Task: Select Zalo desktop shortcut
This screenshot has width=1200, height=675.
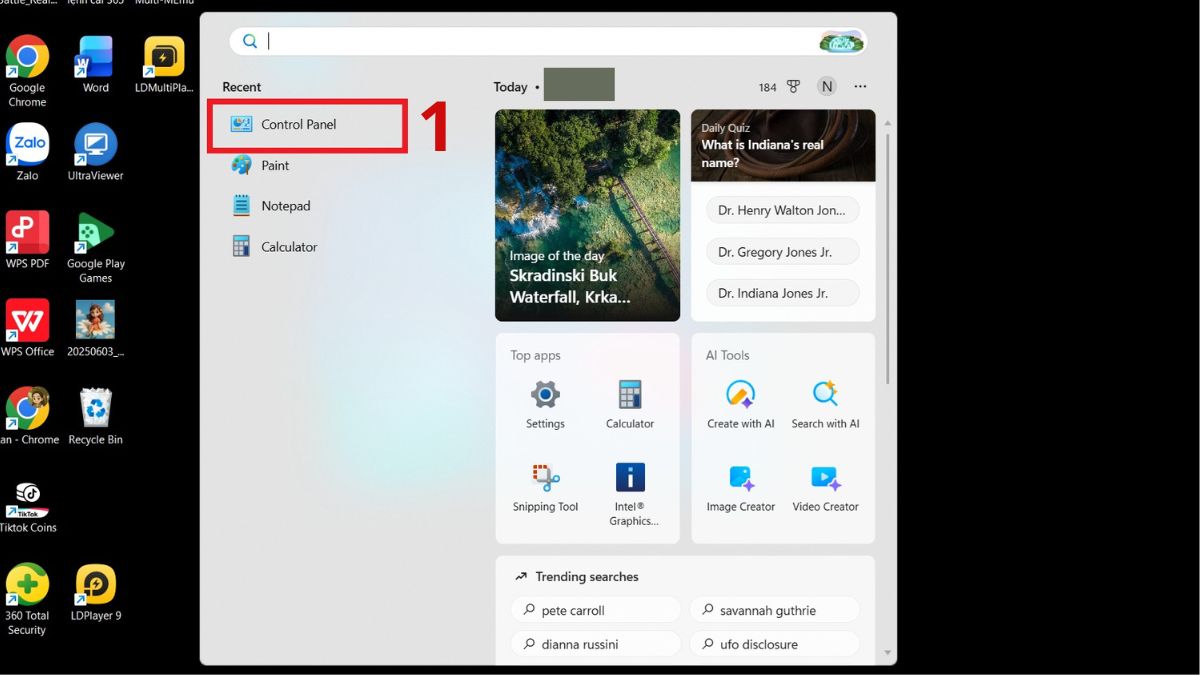Action: (27, 152)
